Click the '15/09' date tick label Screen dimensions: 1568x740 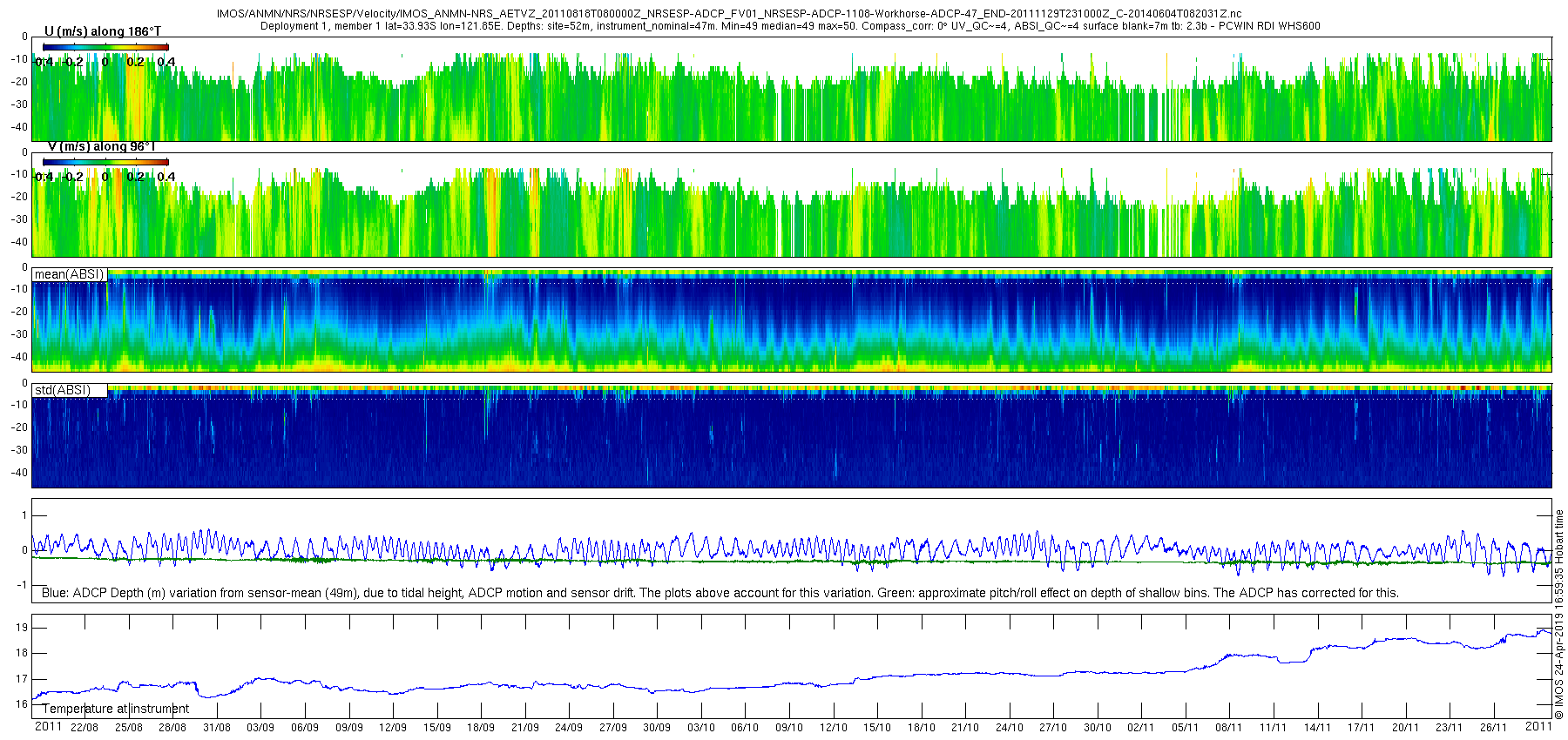coord(437,728)
